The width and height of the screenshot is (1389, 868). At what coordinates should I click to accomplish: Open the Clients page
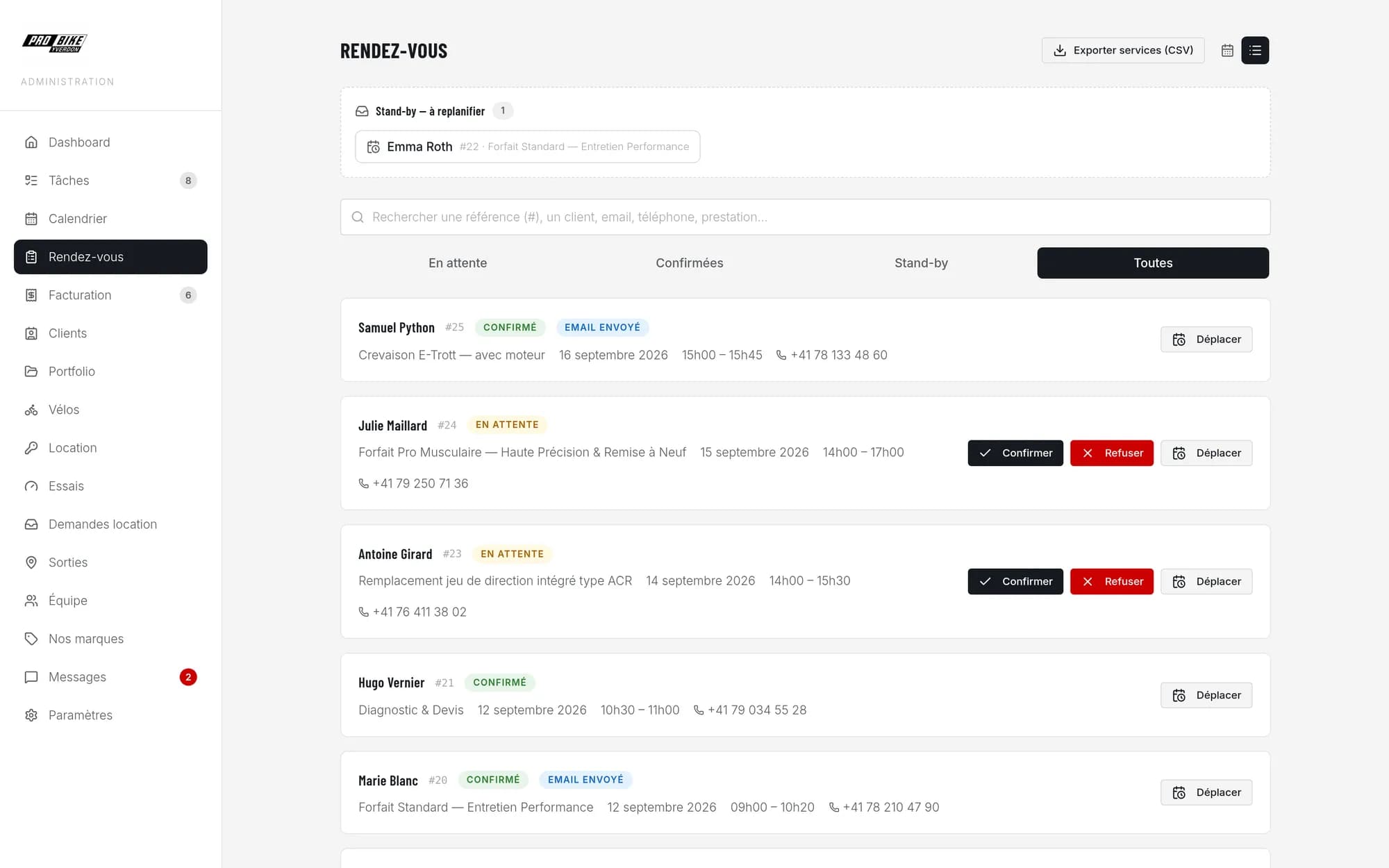pos(110,333)
